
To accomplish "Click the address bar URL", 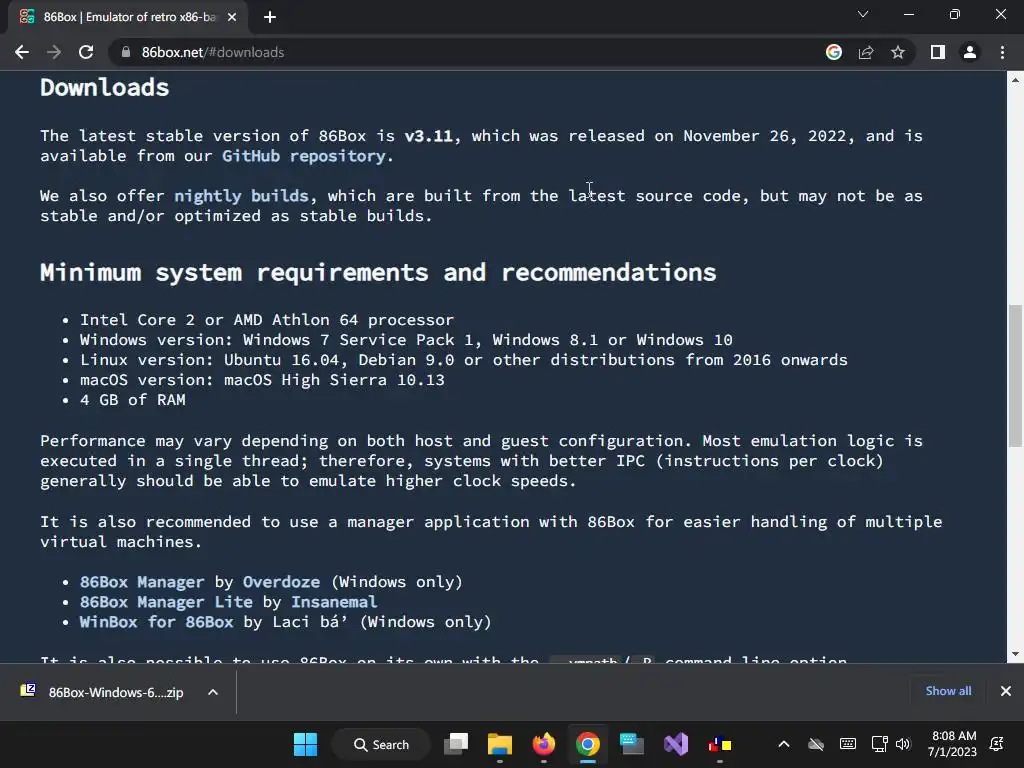I will point(213,52).
